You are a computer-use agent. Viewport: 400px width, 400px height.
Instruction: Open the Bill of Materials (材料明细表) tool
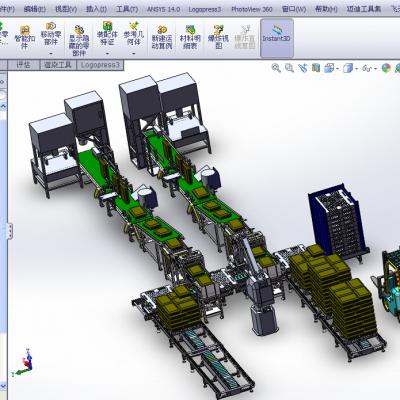(x=190, y=37)
